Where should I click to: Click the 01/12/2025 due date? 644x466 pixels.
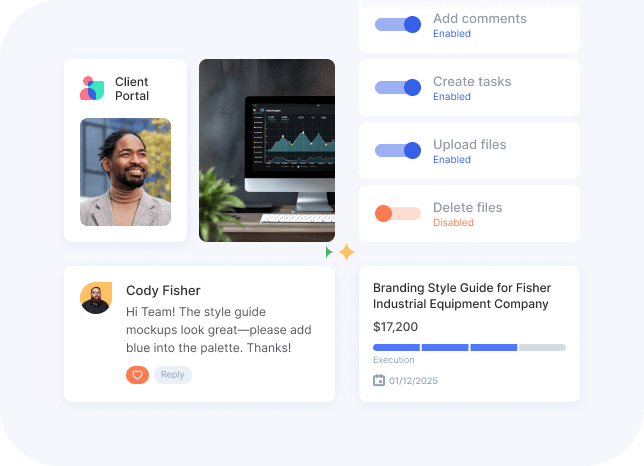click(414, 381)
